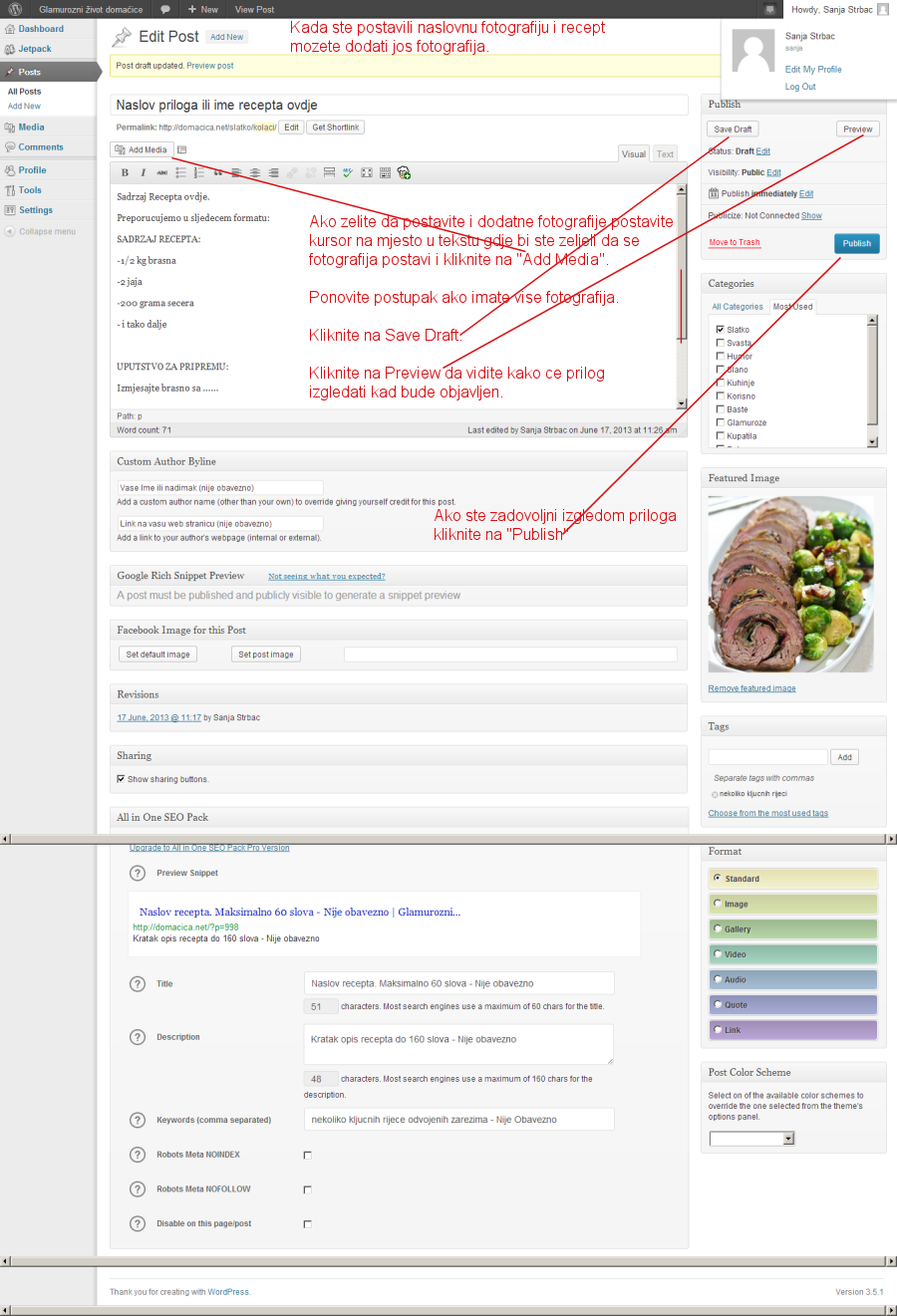The height and width of the screenshot is (1316, 897).
Task: Toggle spellchecker icon in editor toolbar
Action: (x=347, y=172)
